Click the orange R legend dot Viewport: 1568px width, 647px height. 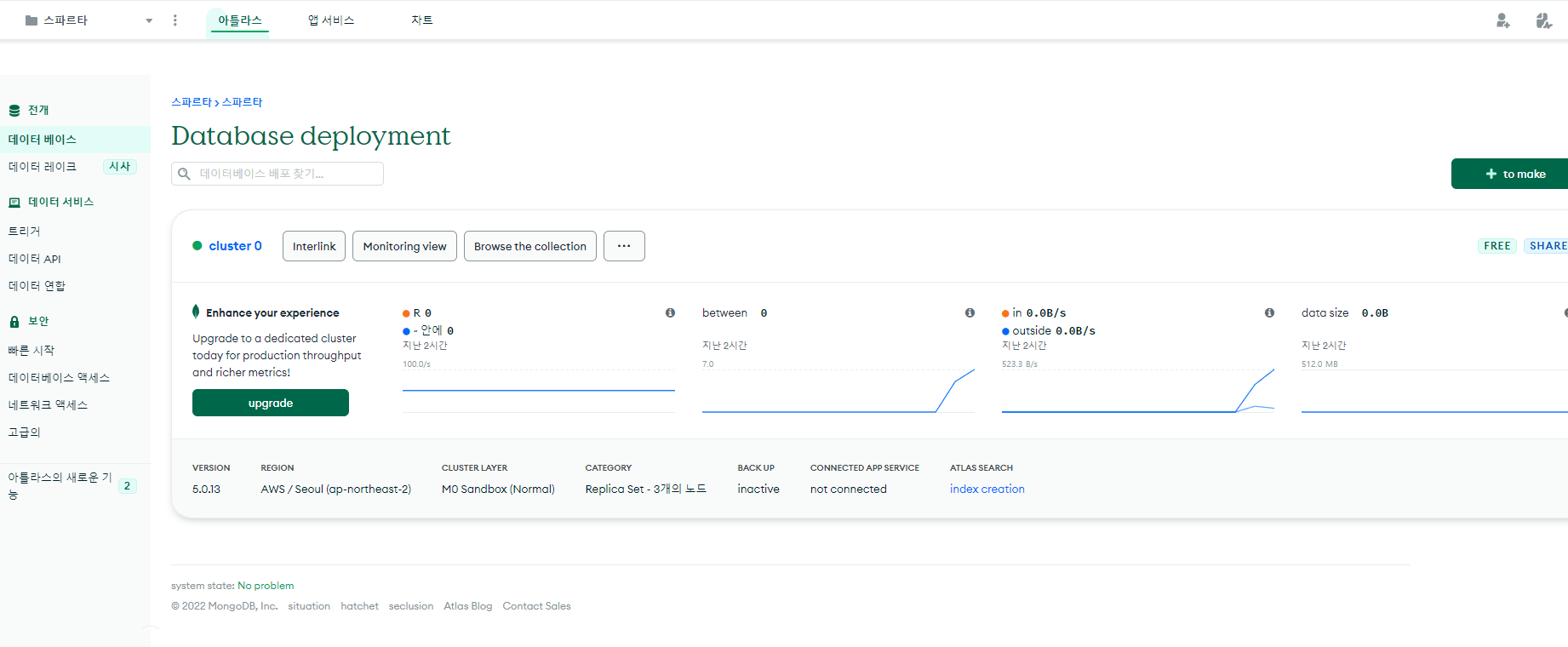coord(406,314)
